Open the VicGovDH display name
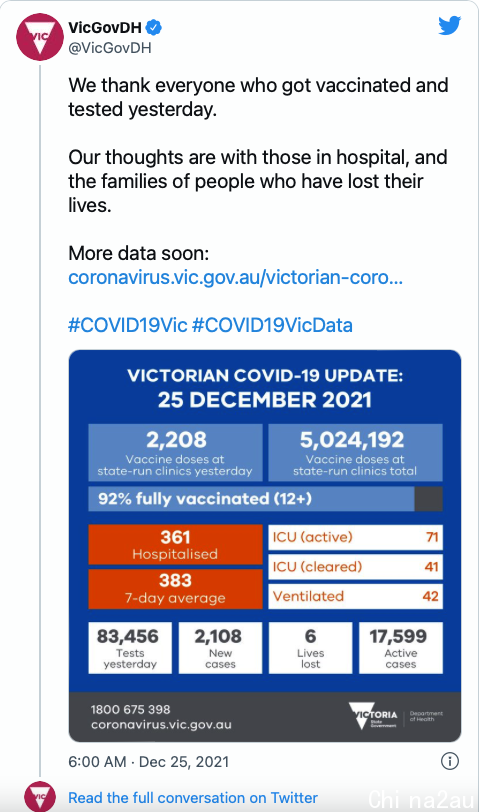Image resolution: width=479 pixels, height=812 pixels. click(105, 27)
